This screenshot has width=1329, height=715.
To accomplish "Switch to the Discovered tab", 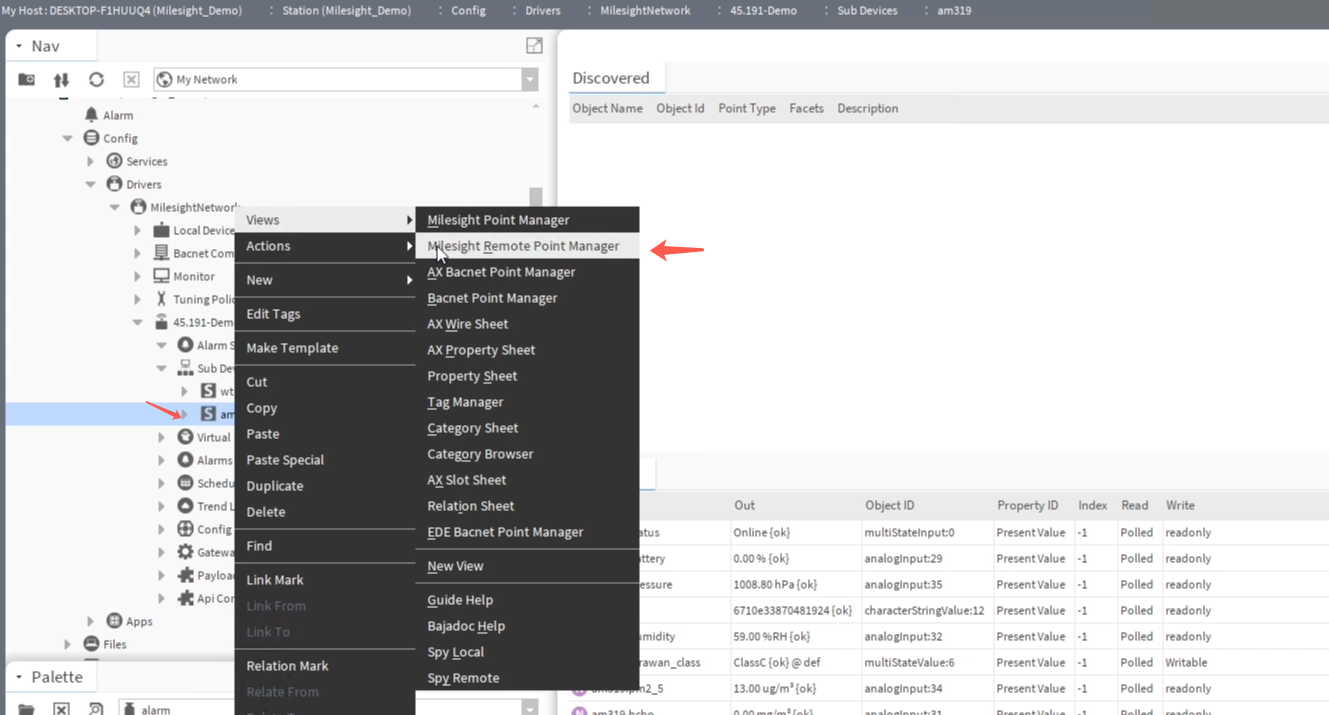I will tap(611, 78).
